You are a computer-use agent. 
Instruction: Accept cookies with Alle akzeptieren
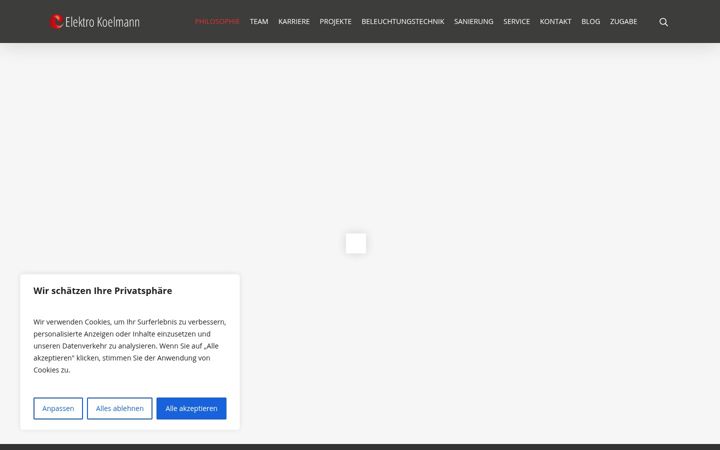(x=191, y=408)
